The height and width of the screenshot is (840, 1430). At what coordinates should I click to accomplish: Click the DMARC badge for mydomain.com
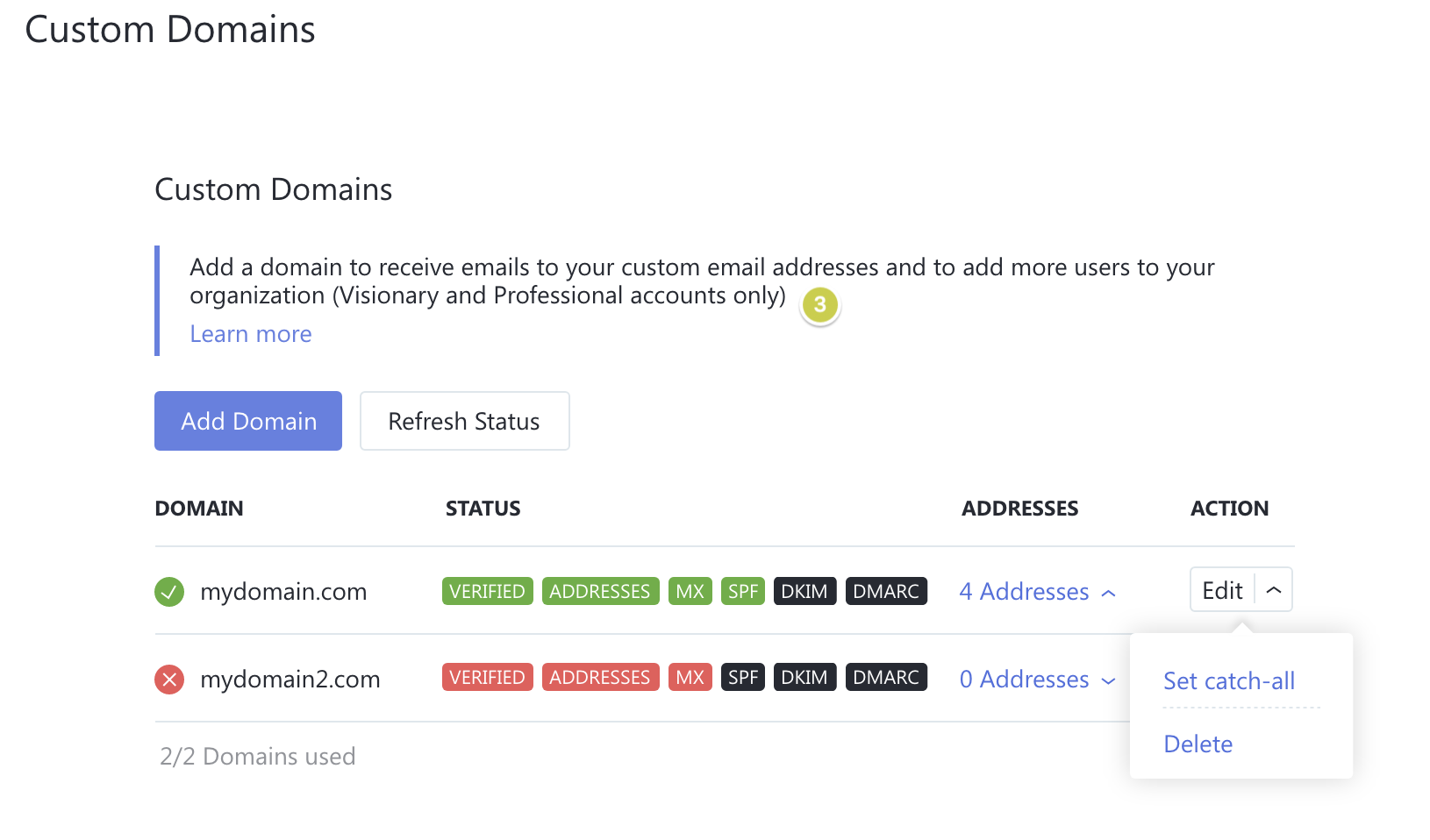pos(886,591)
